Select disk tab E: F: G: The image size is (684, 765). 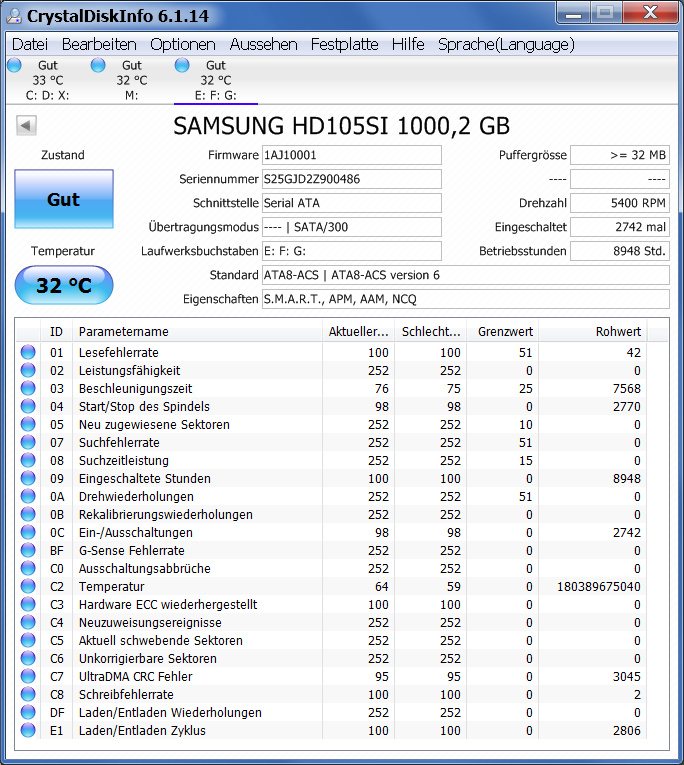(216, 80)
